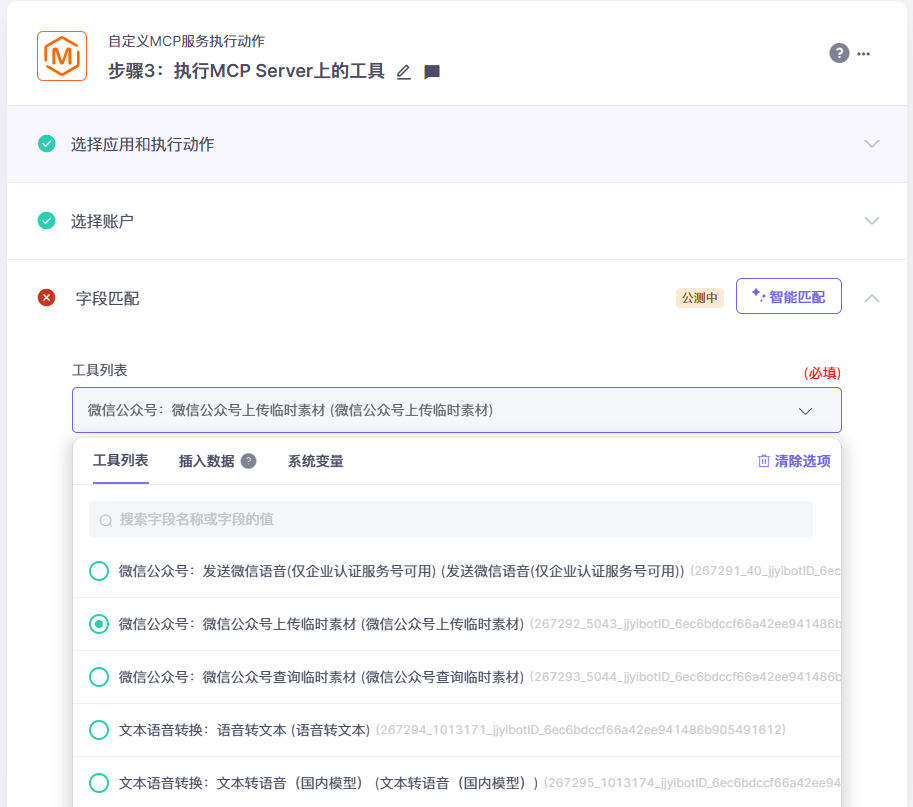Click the orange MCP service logo icon
Screen dimensions: 913x807
click(x=62, y=56)
